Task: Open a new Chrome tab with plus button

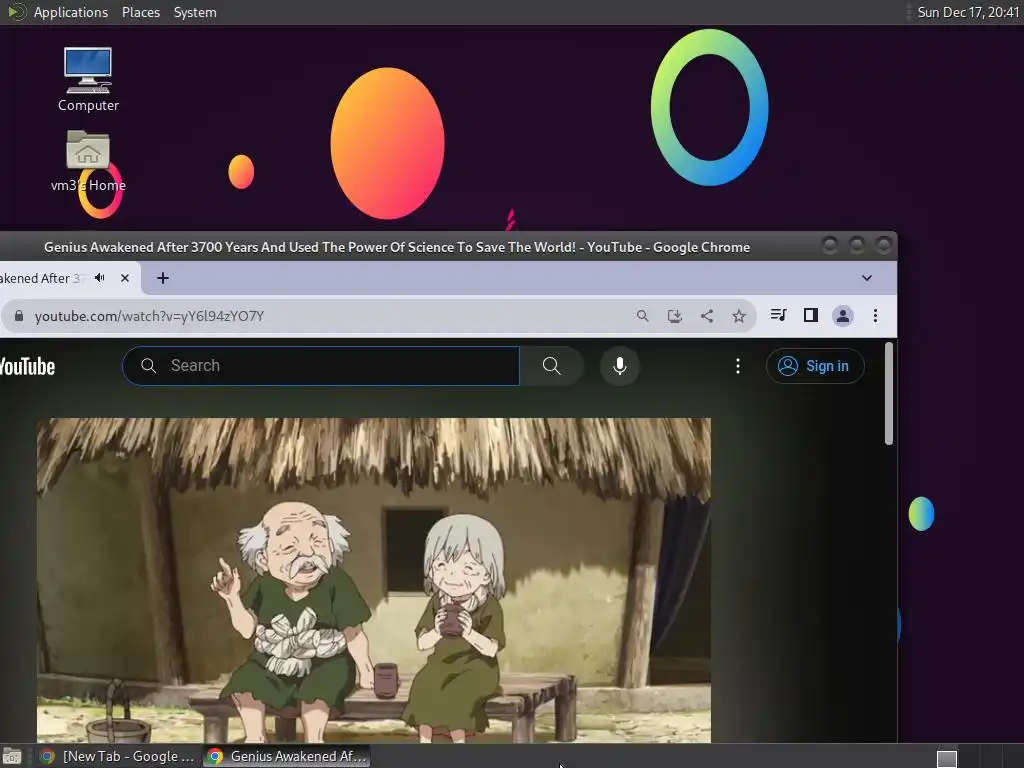Action: click(x=163, y=278)
